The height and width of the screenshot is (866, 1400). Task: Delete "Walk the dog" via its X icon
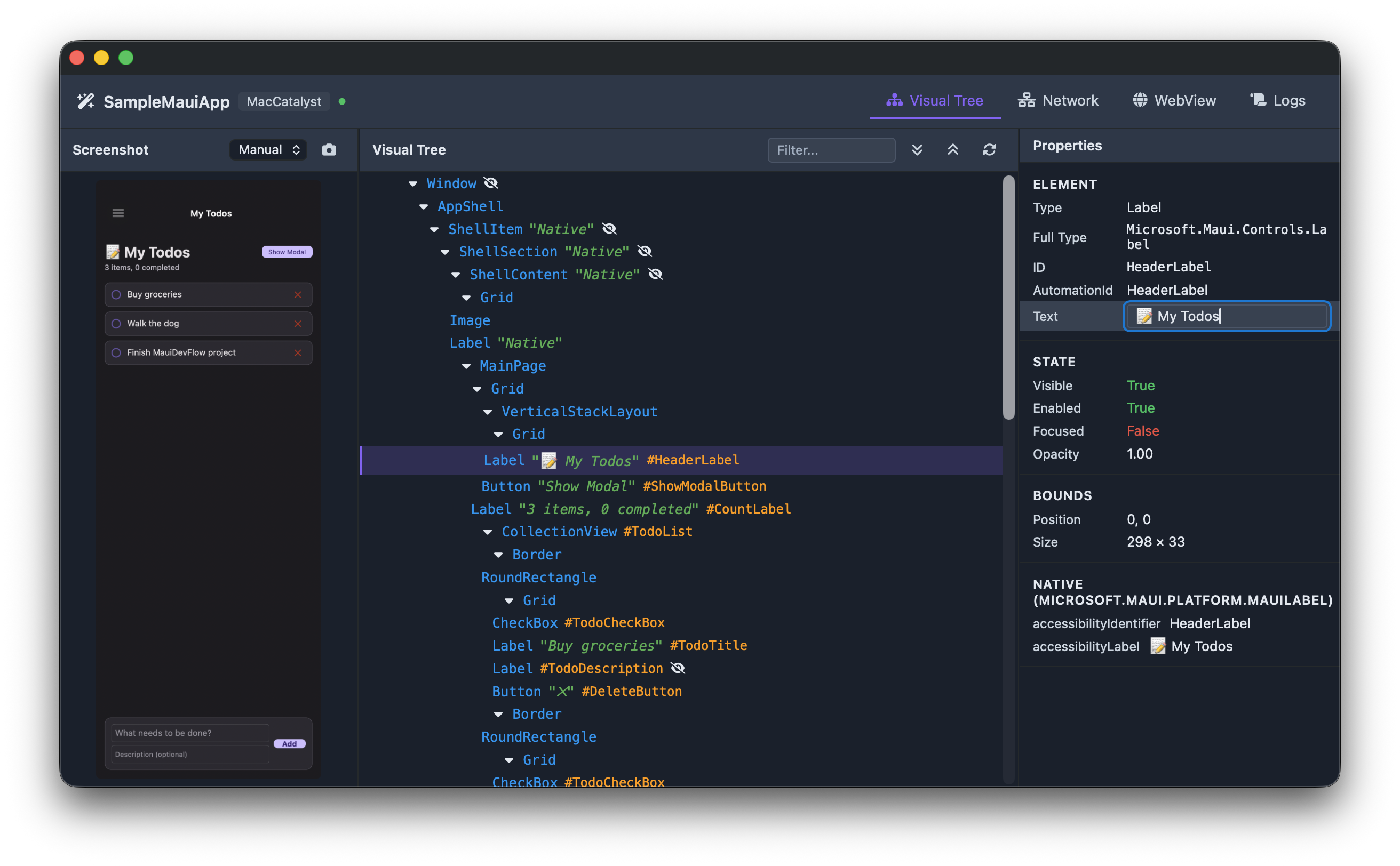tap(298, 324)
